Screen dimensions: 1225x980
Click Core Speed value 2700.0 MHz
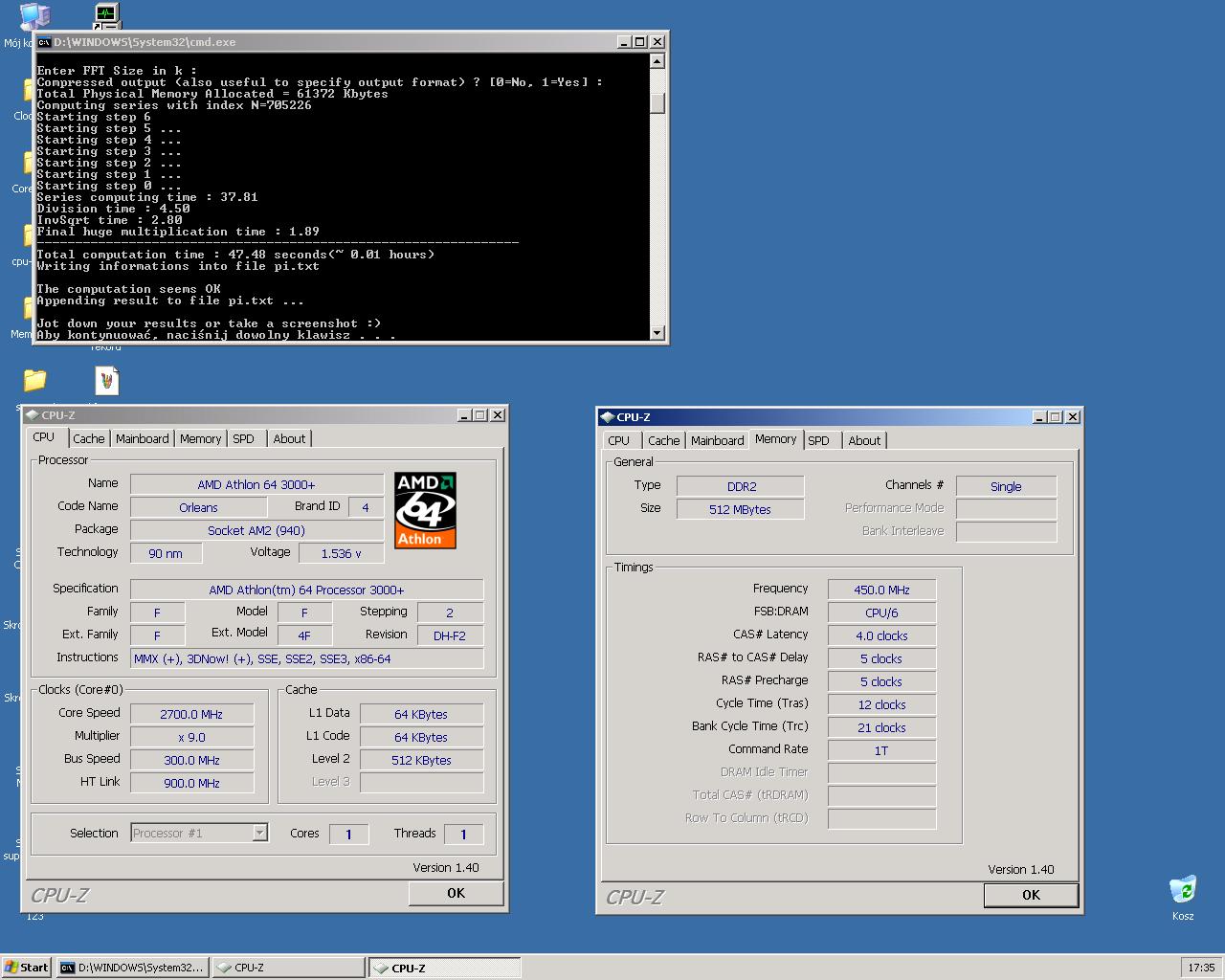191,714
